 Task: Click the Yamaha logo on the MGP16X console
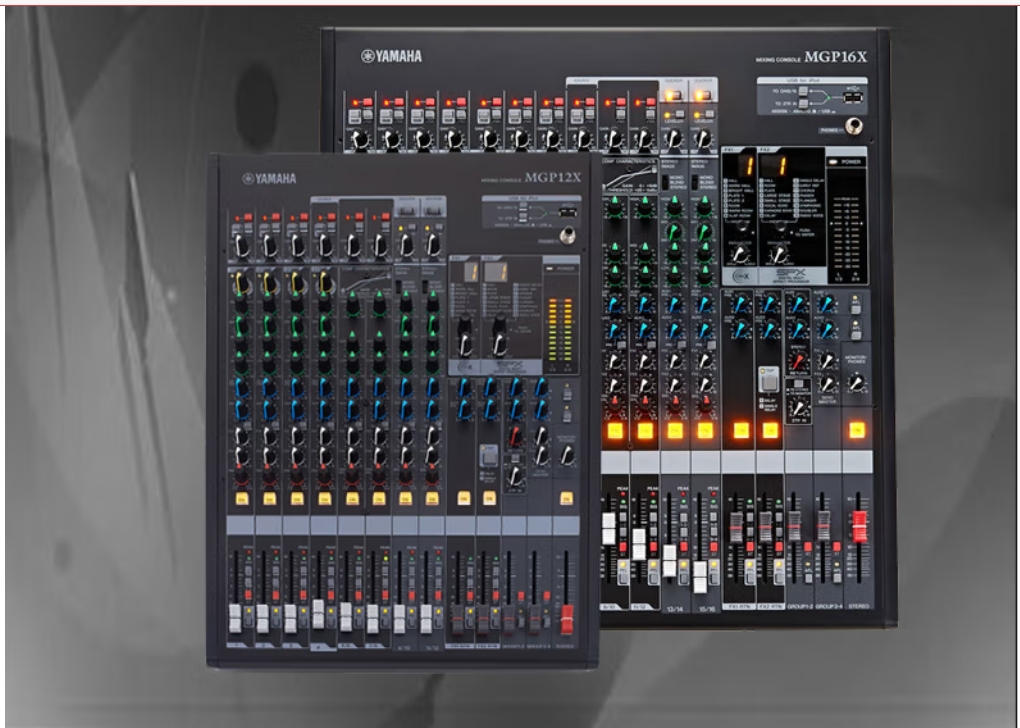click(392, 56)
